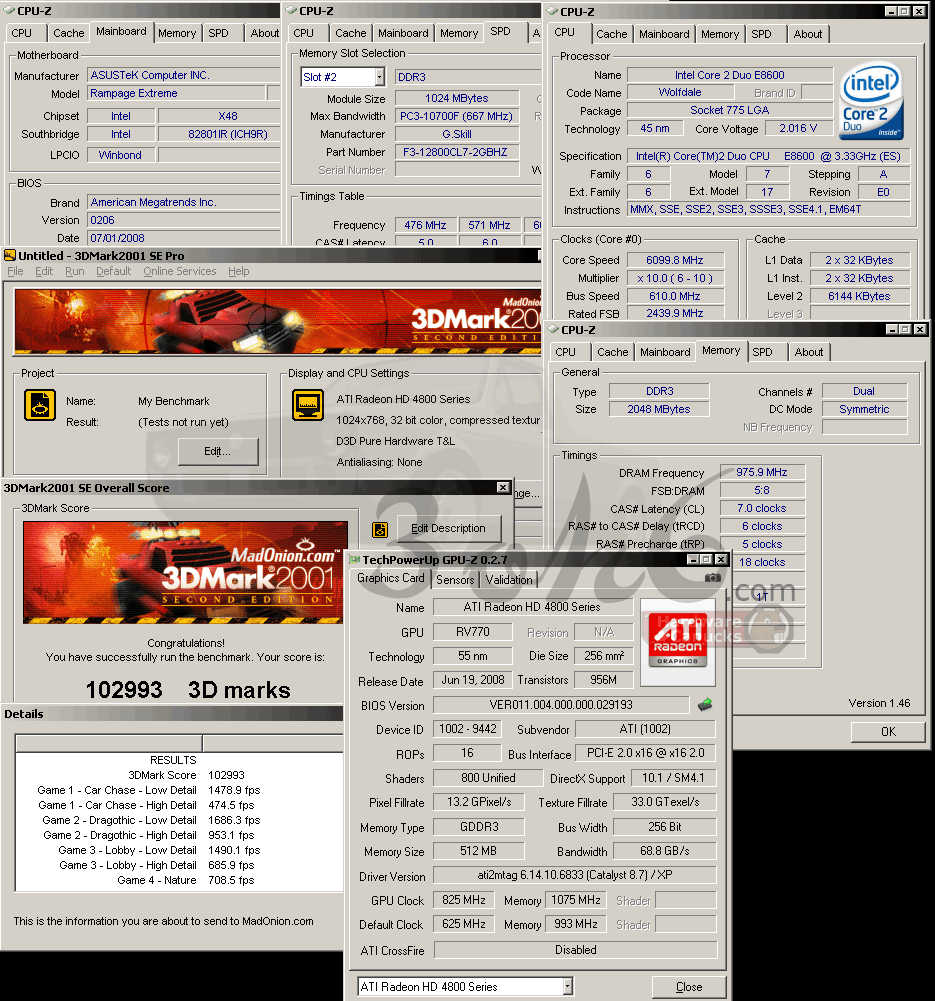Click the Edit... button in Project section

(x=218, y=451)
